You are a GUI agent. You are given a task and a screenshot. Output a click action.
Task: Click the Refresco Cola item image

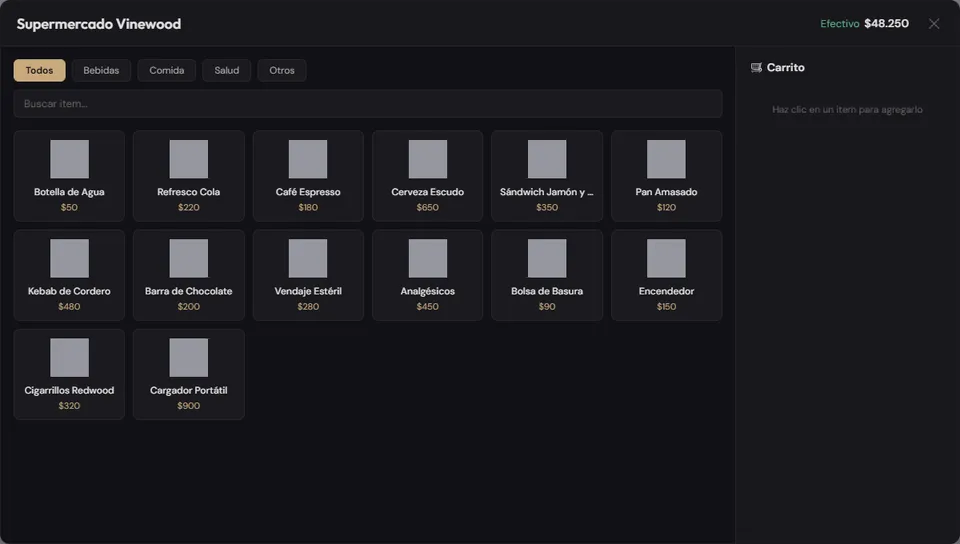click(189, 159)
